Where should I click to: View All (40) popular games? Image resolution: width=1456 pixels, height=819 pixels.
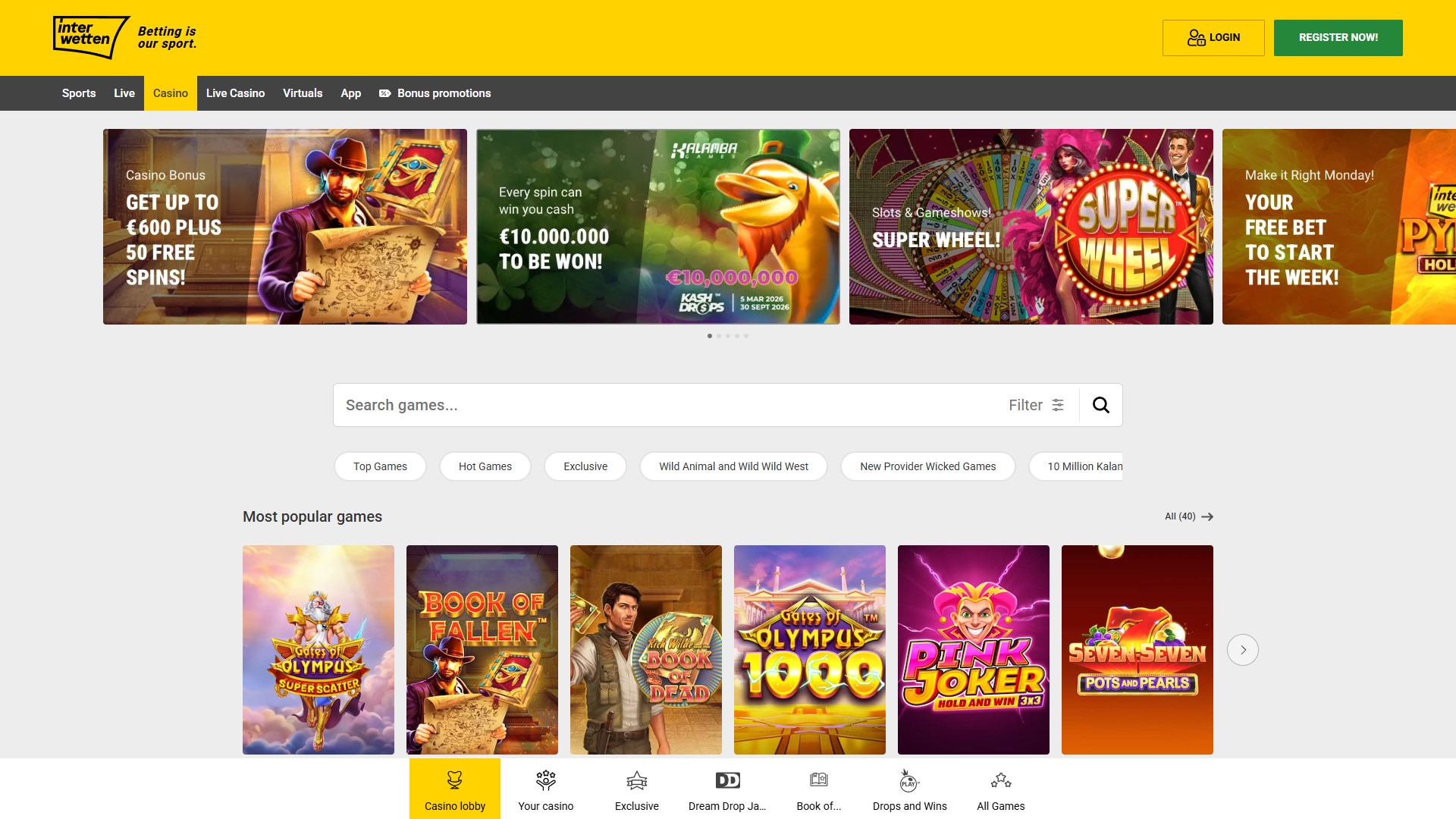pos(1188,516)
